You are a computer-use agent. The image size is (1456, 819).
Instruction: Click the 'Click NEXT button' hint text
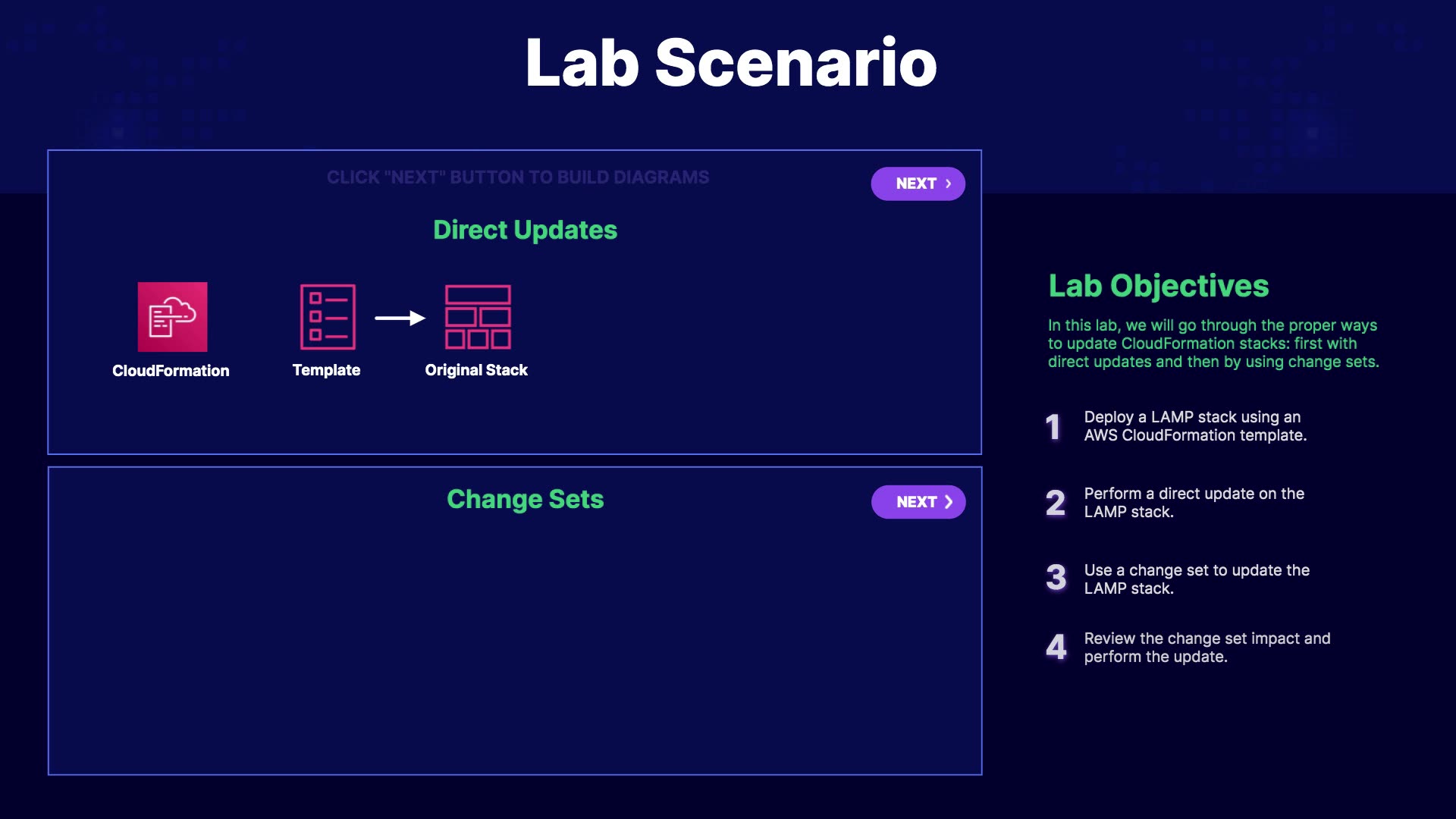(518, 177)
